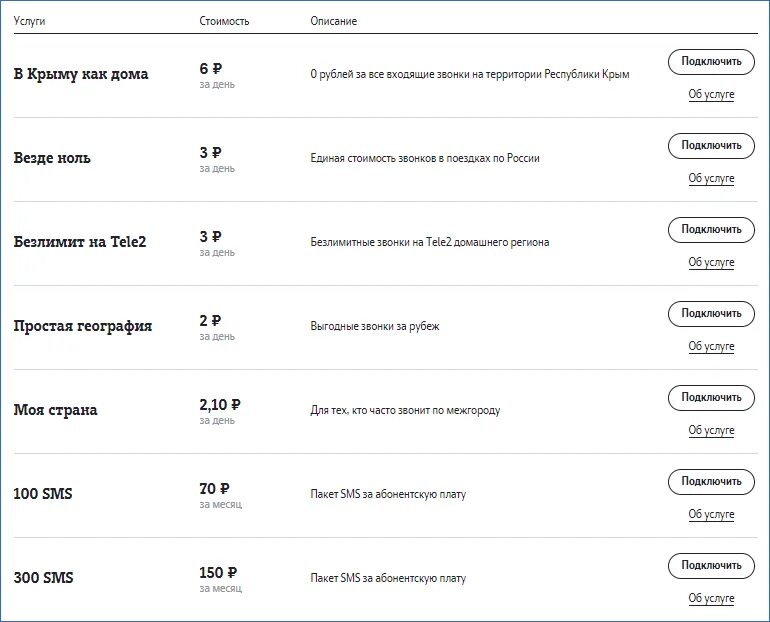This screenshot has width=770, height=622.
Task: Open Об услуге for Безлимит на Tele2
Action: [x=711, y=262]
